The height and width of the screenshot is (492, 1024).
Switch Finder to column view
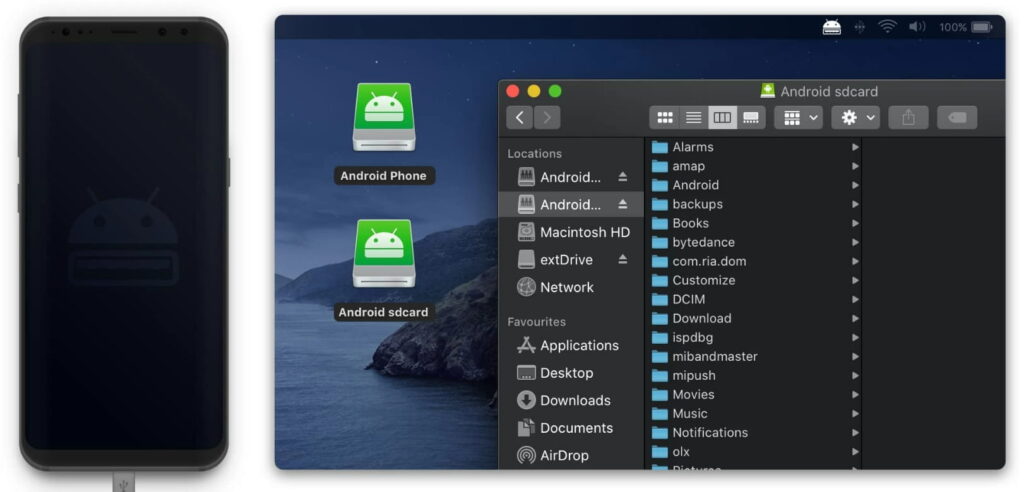(x=722, y=118)
